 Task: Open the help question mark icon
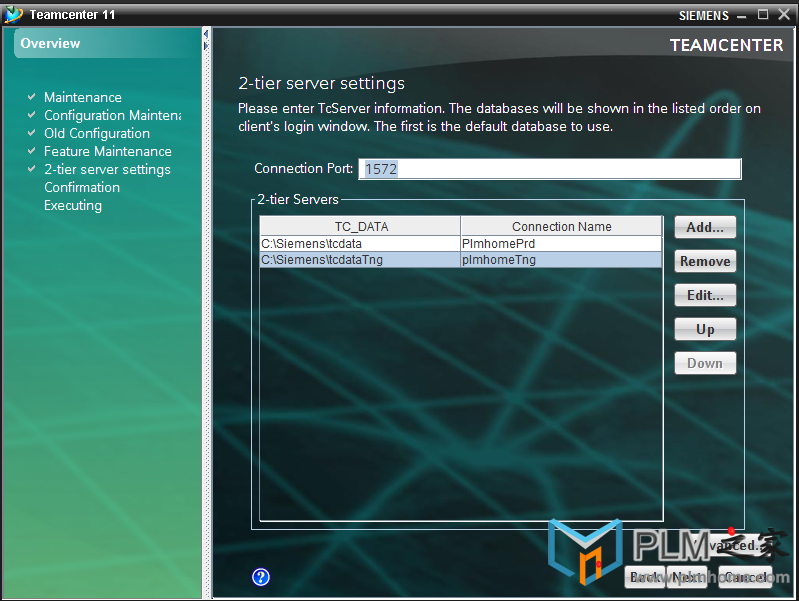click(261, 577)
